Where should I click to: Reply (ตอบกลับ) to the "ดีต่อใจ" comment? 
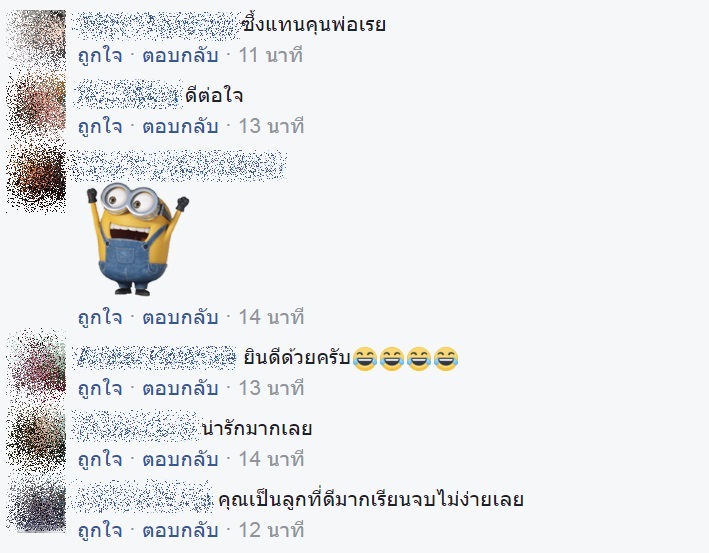180,126
